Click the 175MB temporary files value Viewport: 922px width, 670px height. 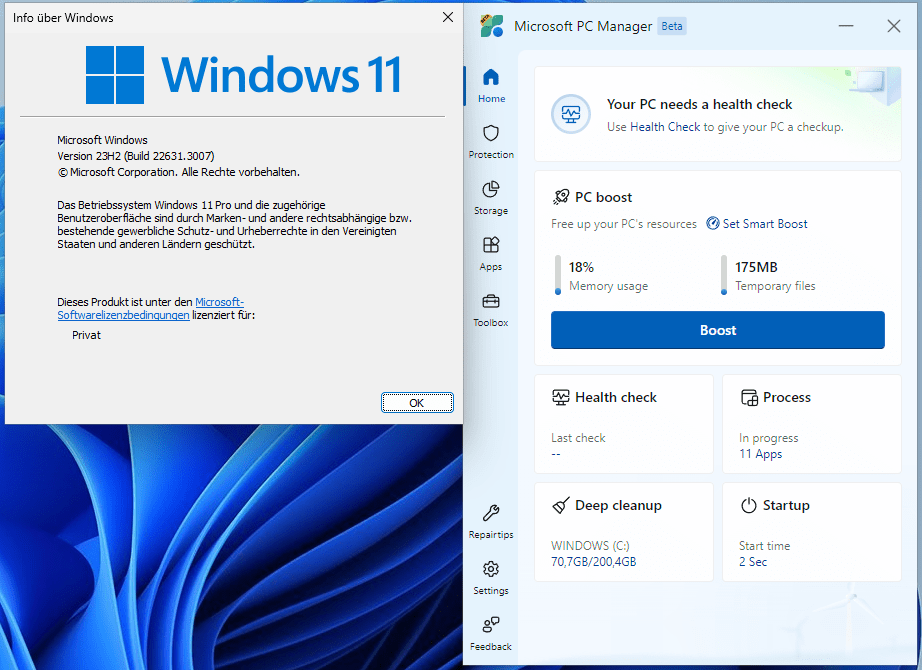point(756,267)
